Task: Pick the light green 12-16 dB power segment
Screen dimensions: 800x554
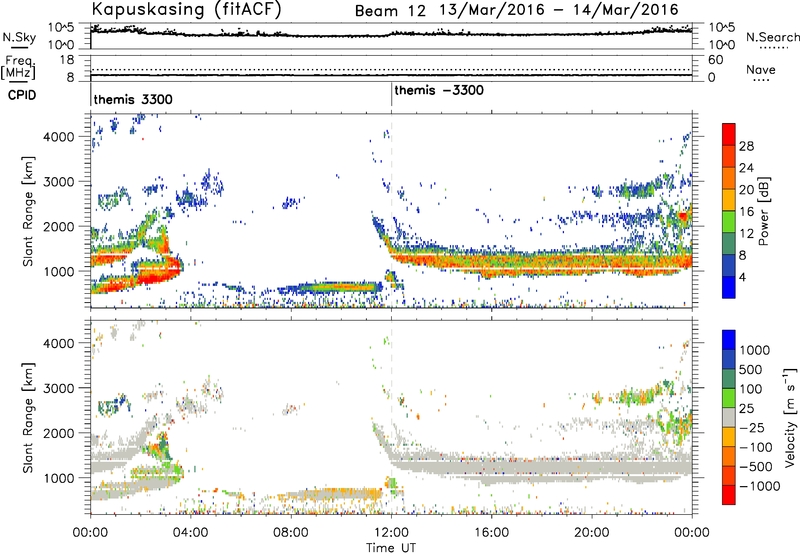Action: click(x=729, y=221)
